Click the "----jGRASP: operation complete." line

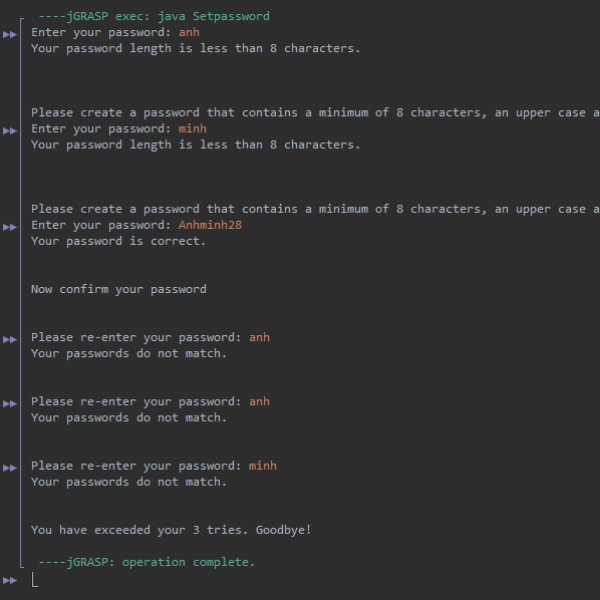(147, 562)
